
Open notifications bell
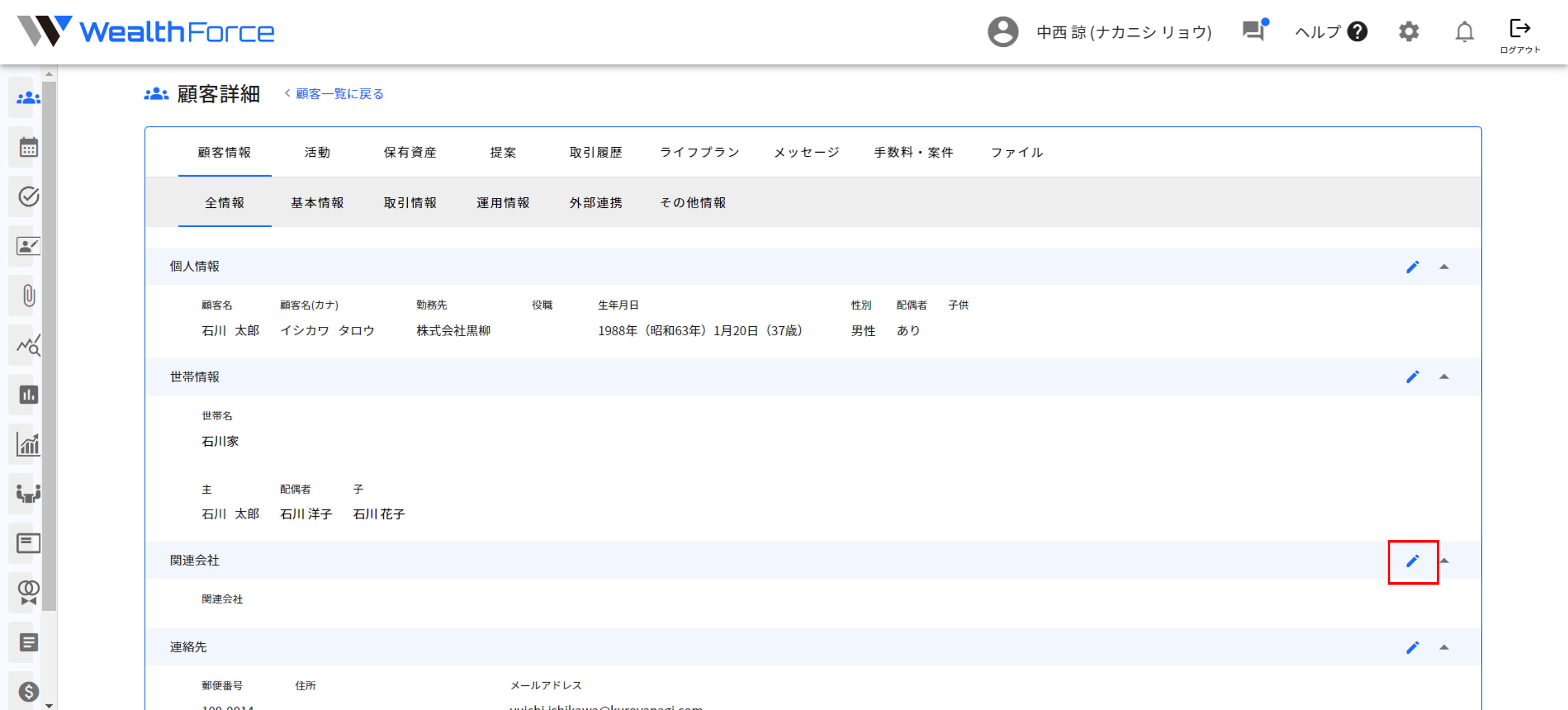[1465, 32]
